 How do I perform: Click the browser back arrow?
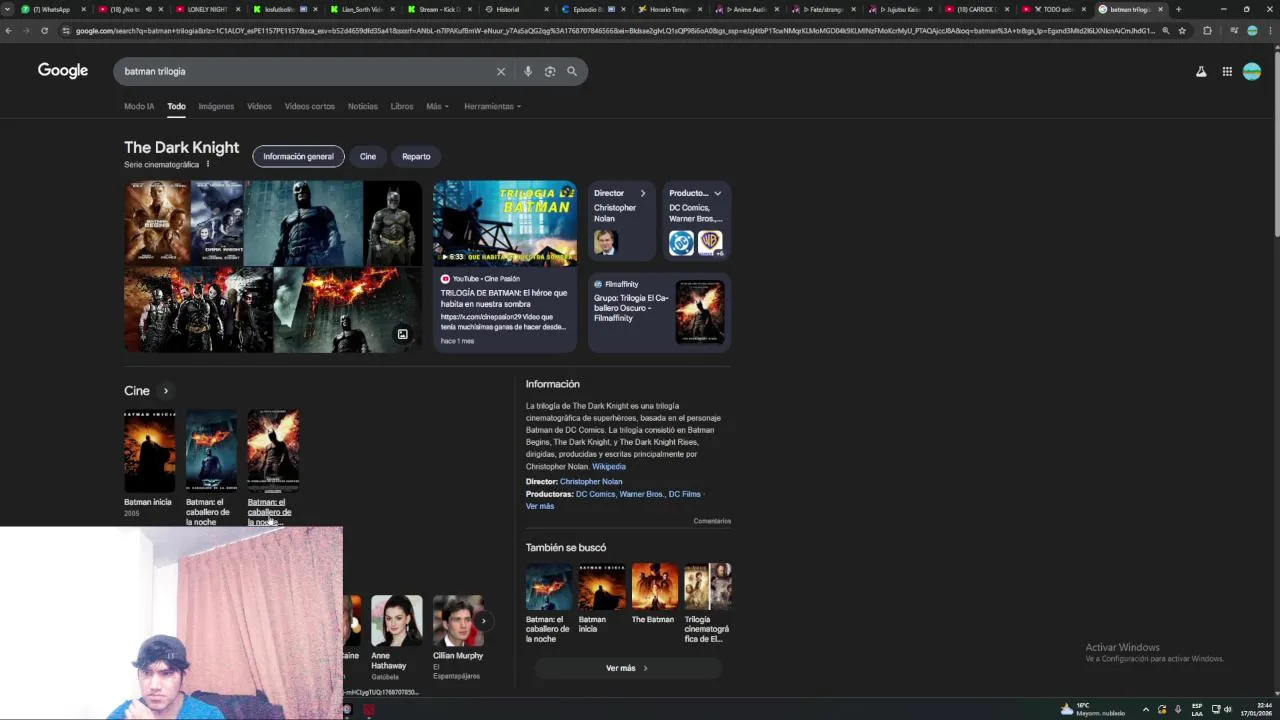[x=8, y=31]
